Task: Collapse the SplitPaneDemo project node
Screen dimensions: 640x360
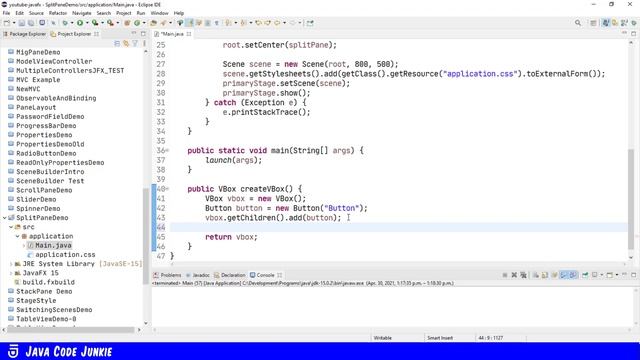Action: (4, 218)
